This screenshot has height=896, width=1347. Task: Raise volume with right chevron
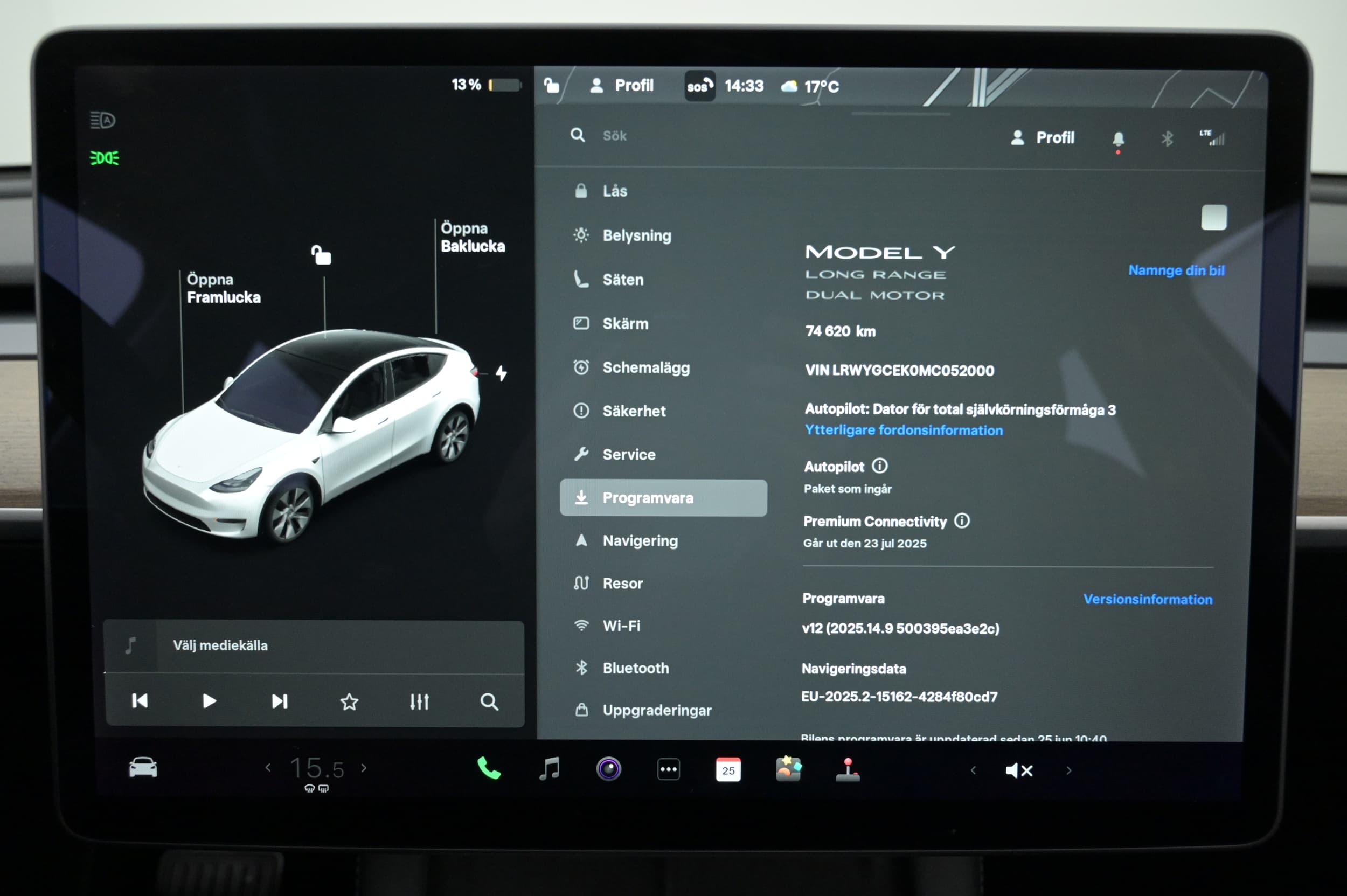pyautogui.click(x=1068, y=771)
